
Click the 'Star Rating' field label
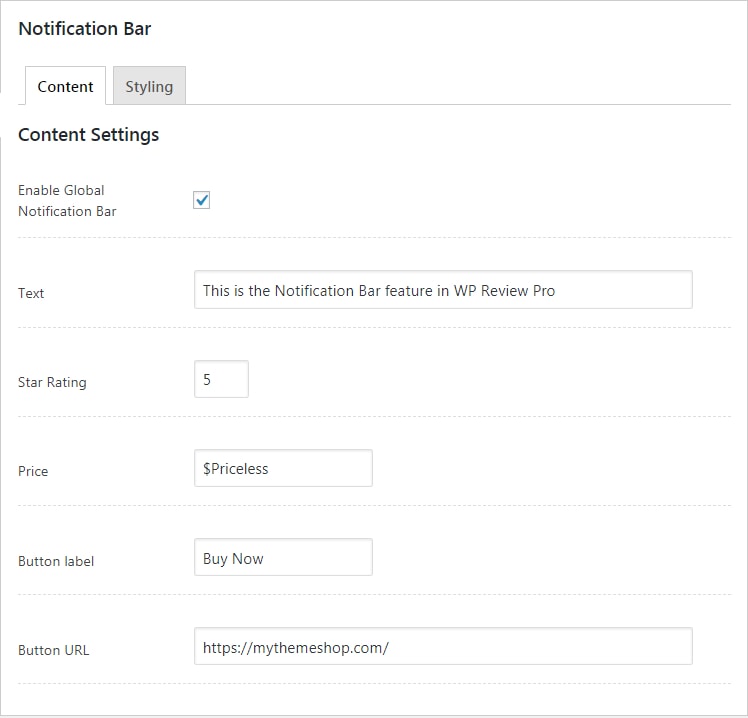point(52,382)
